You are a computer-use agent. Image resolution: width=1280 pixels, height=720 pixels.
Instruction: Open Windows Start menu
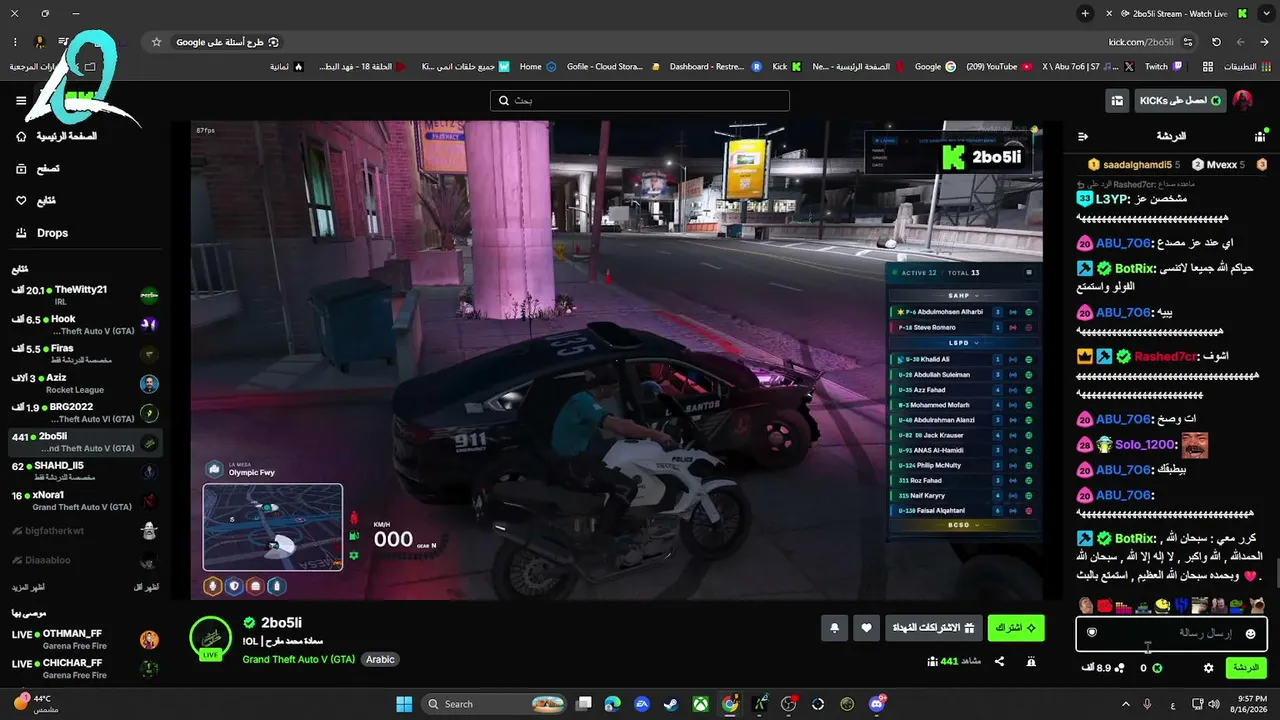pyautogui.click(x=404, y=704)
